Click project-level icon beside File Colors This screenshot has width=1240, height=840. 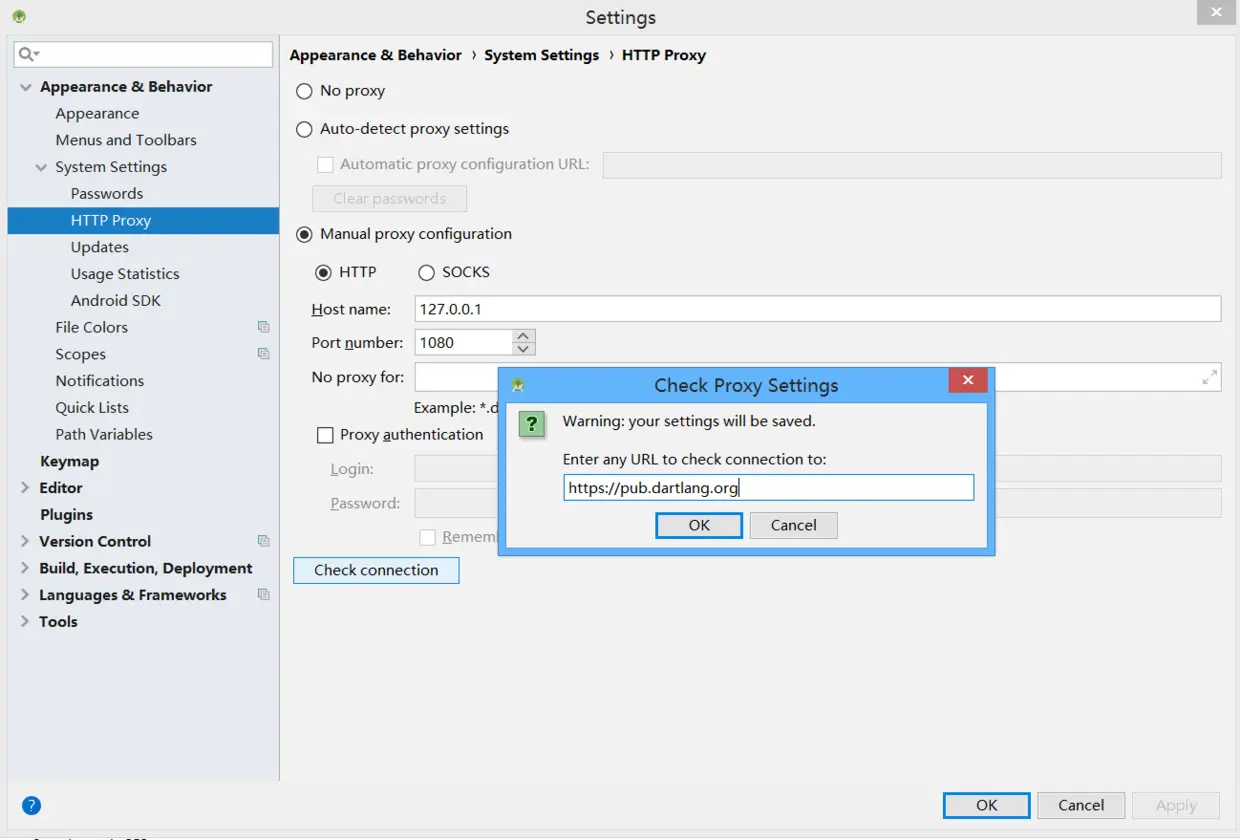263,327
